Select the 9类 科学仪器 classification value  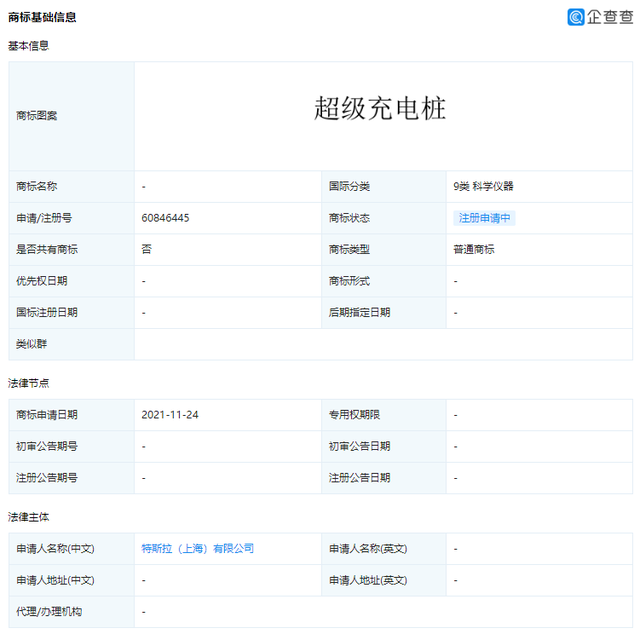[483, 186]
